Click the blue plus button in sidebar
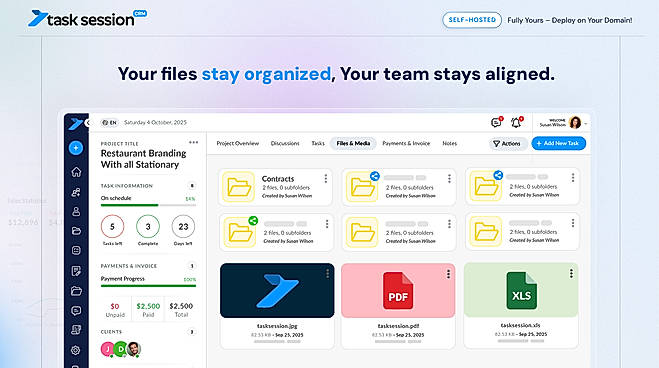The width and height of the screenshot is (659, 368). (76, 148)
